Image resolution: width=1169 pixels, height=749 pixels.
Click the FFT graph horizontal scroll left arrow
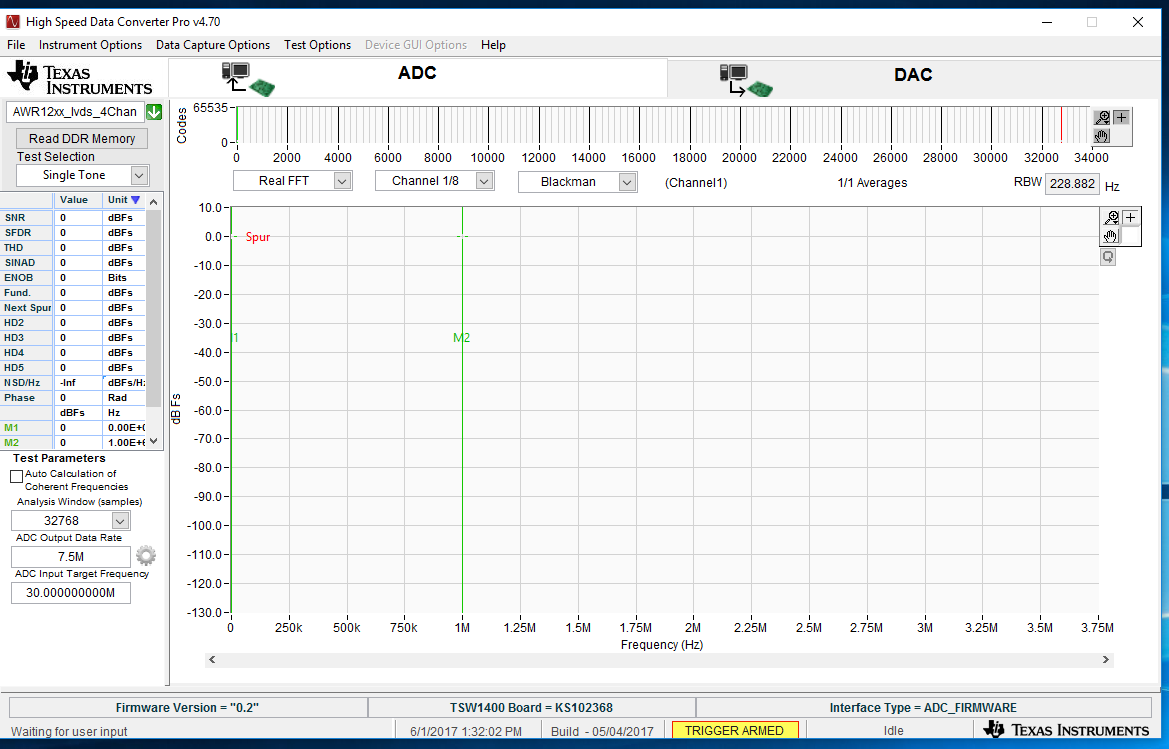212,660
